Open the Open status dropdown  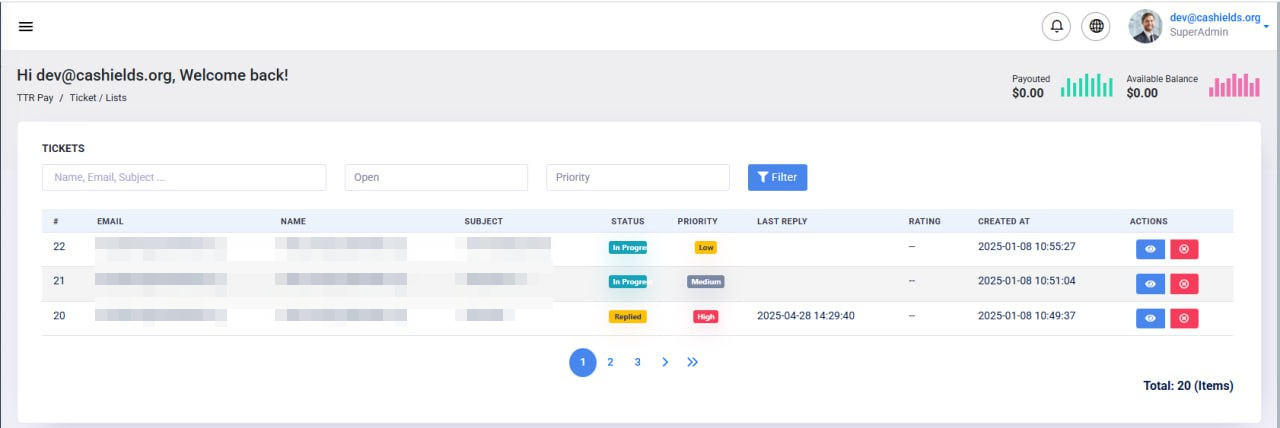[436, 177]
